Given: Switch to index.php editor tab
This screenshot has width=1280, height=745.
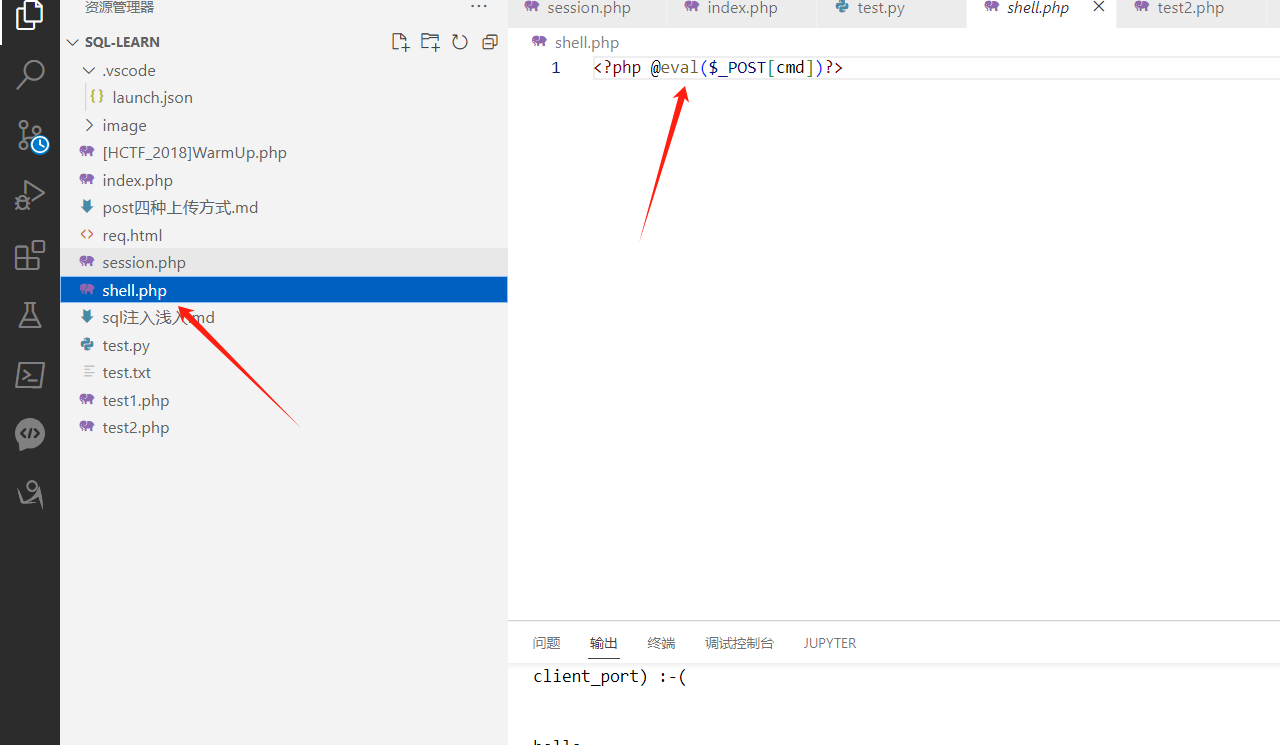Looking at the screenshot, I should [741, 9].
